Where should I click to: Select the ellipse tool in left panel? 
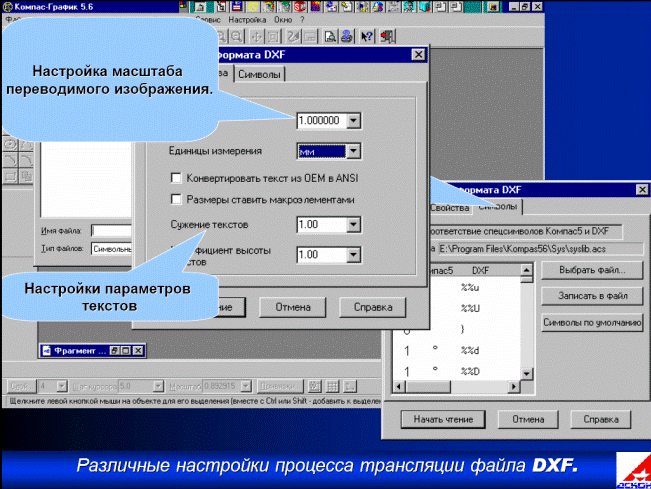(x=10, y=144)
